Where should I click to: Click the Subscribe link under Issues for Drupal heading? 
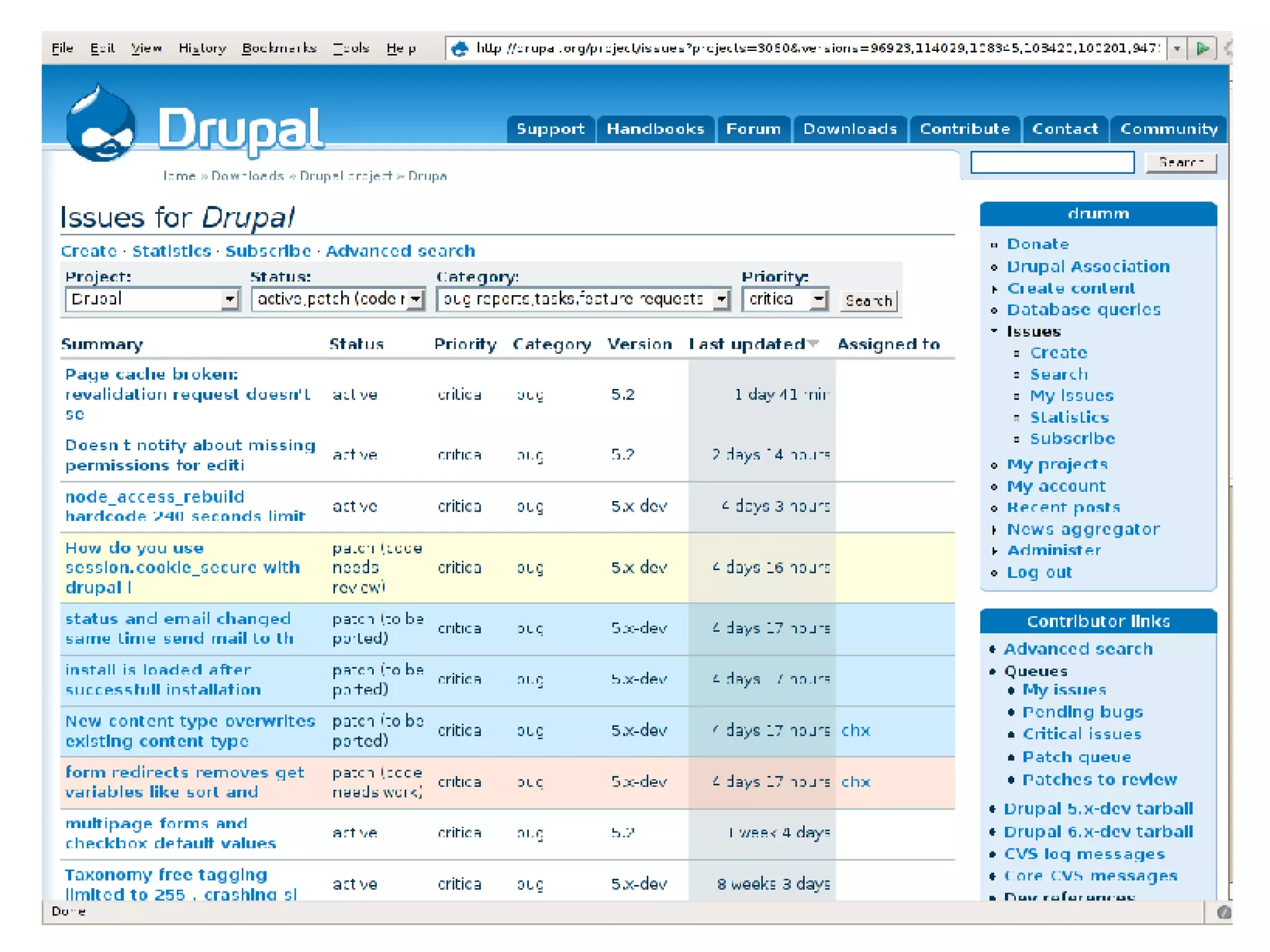click(268, 251)
